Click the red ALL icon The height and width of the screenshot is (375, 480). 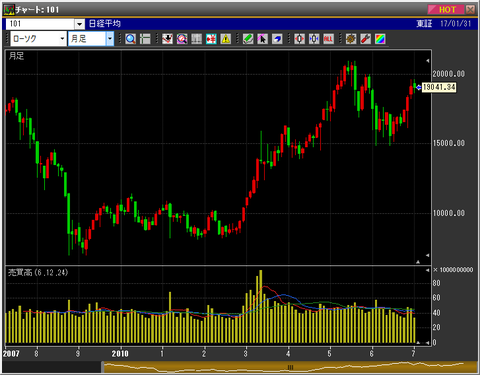[328, 39]
